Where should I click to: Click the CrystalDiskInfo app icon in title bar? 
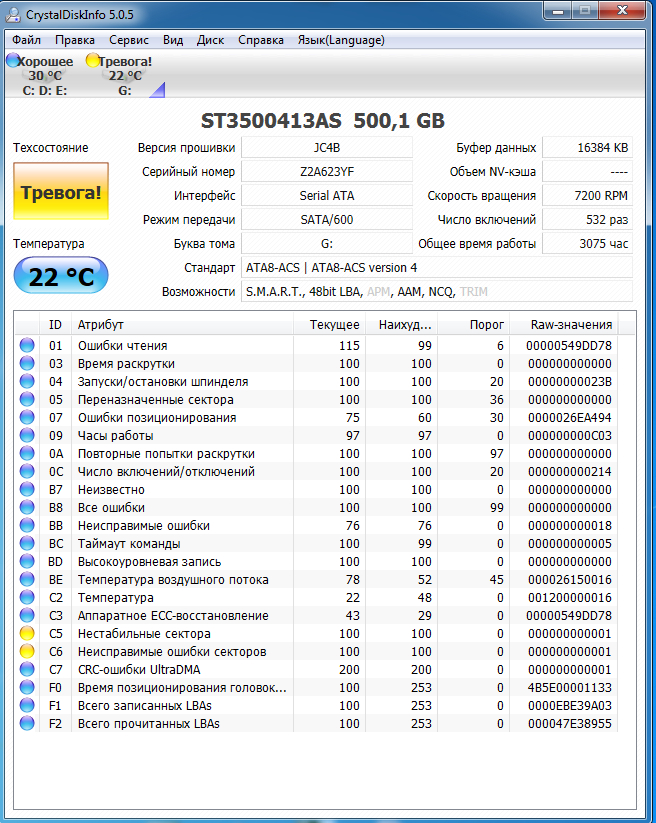coord(15,14)
